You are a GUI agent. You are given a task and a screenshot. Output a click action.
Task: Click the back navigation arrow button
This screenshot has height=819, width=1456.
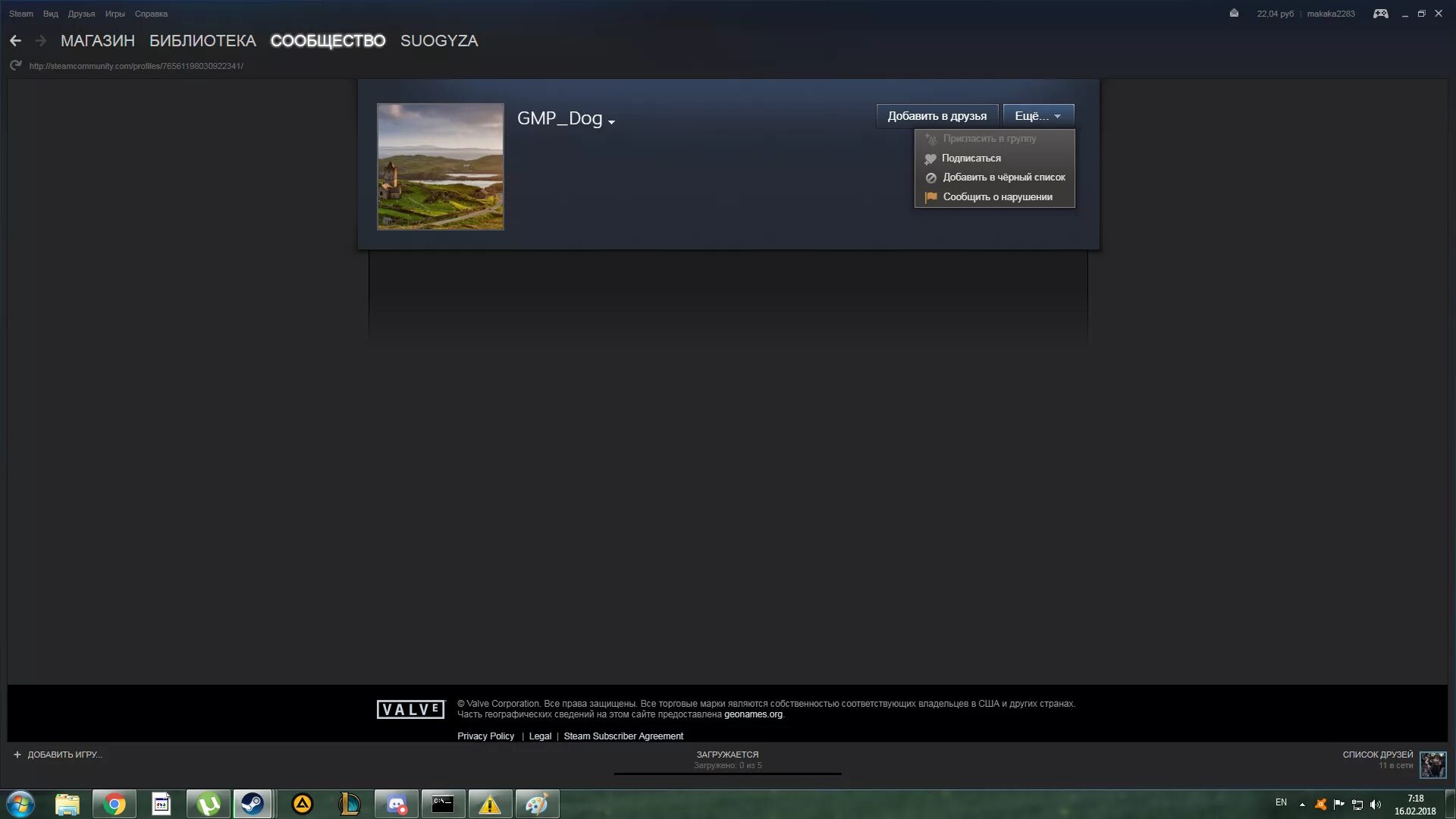14,40
